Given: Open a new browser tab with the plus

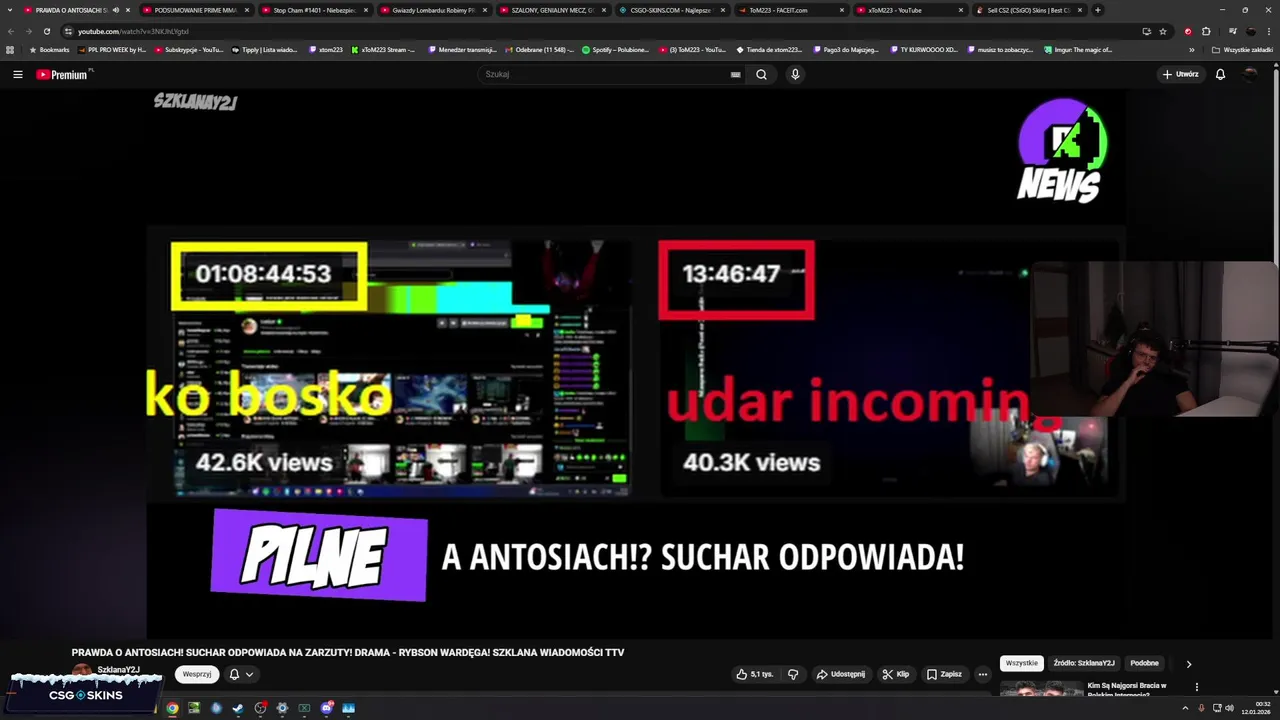Looking at the screenshot, I should [1098, 10].
